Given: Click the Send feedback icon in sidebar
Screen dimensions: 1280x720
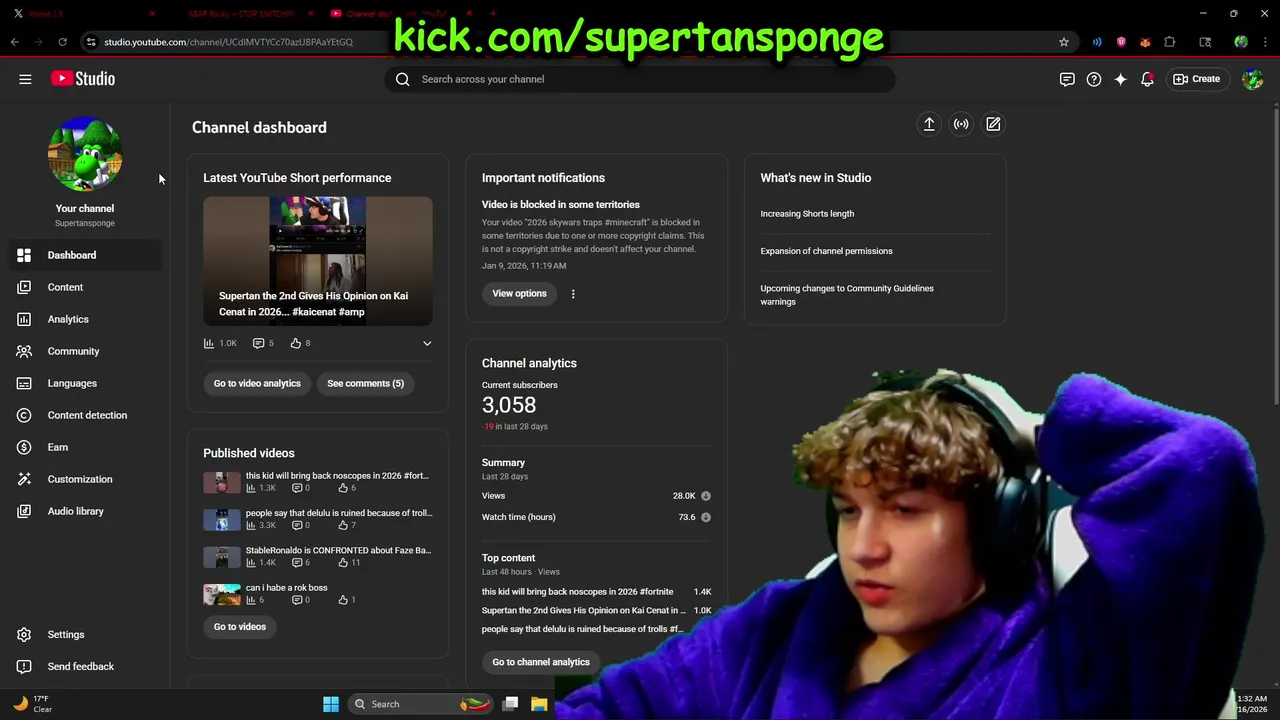Looking at the screenshot, I should click(24, 666).
